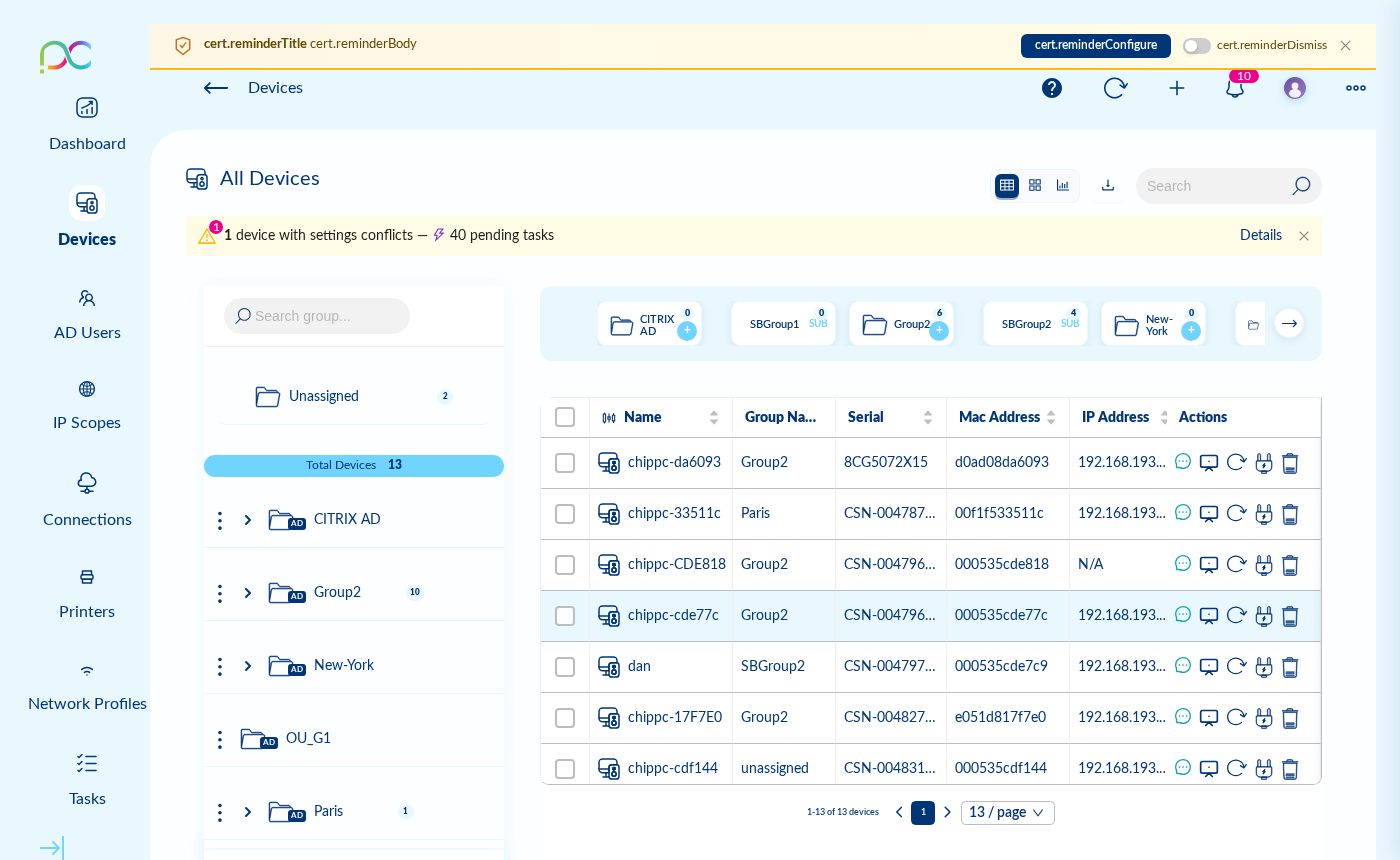Expand the Group2 tree node

(x=248, y=593)
